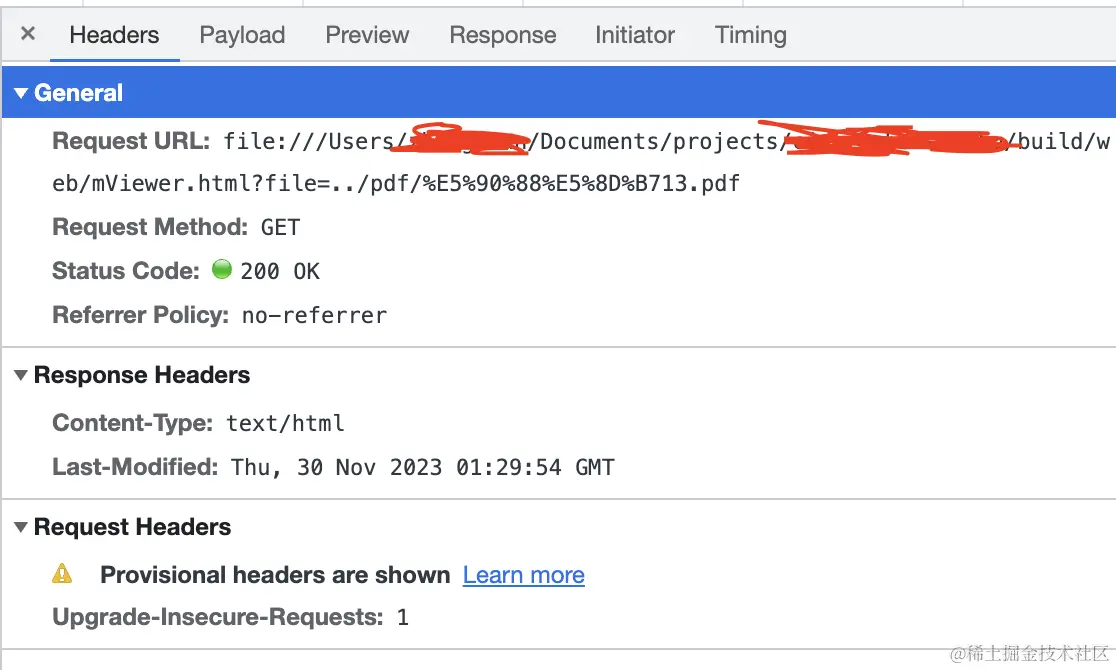Image resolution: width=1116 pixels, height=670 pixels.
Task: Close the request details panel
Action: 28,34
